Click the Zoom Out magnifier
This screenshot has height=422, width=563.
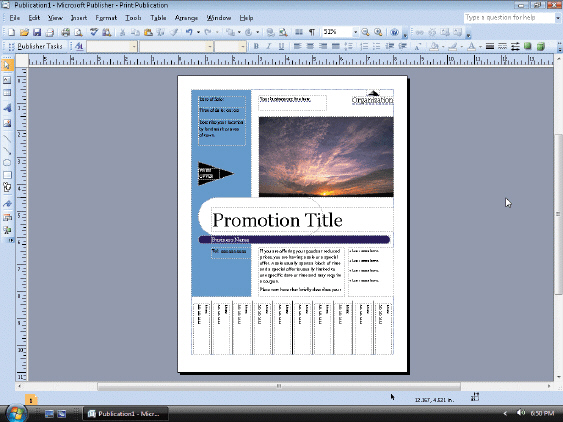(x=365, y=32)
